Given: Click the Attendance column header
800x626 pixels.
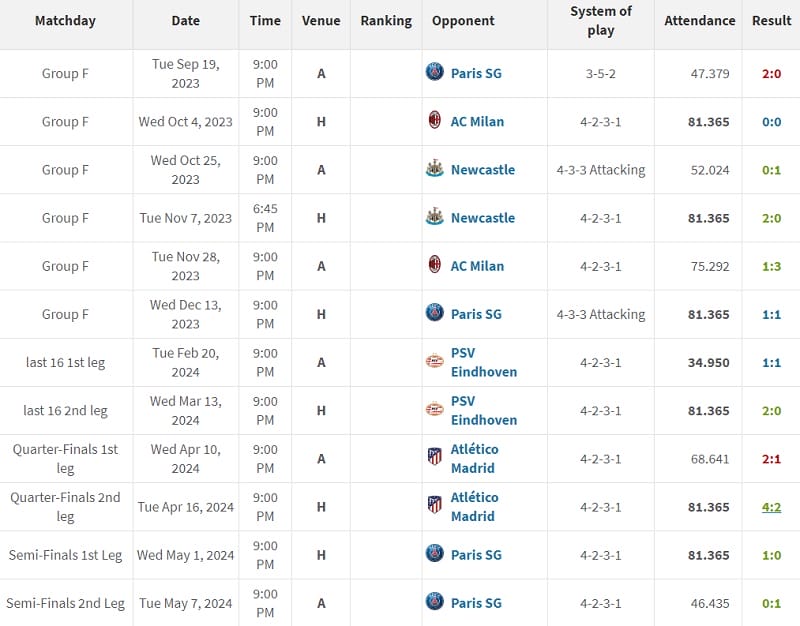Looking at the screenshot, I should click(699, 21).
